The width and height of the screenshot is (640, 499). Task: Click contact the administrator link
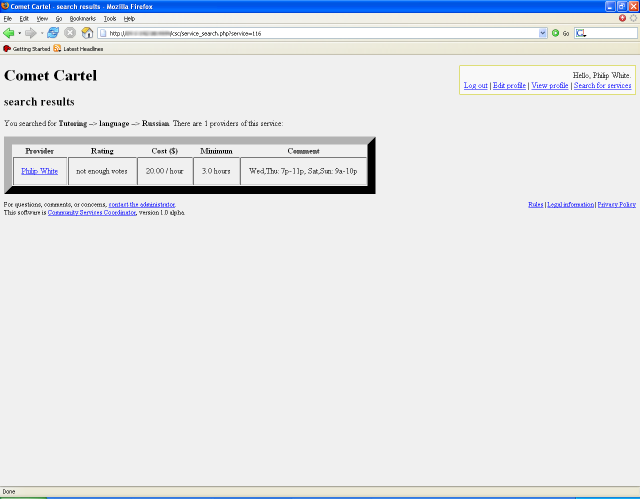tap(142, 204)
